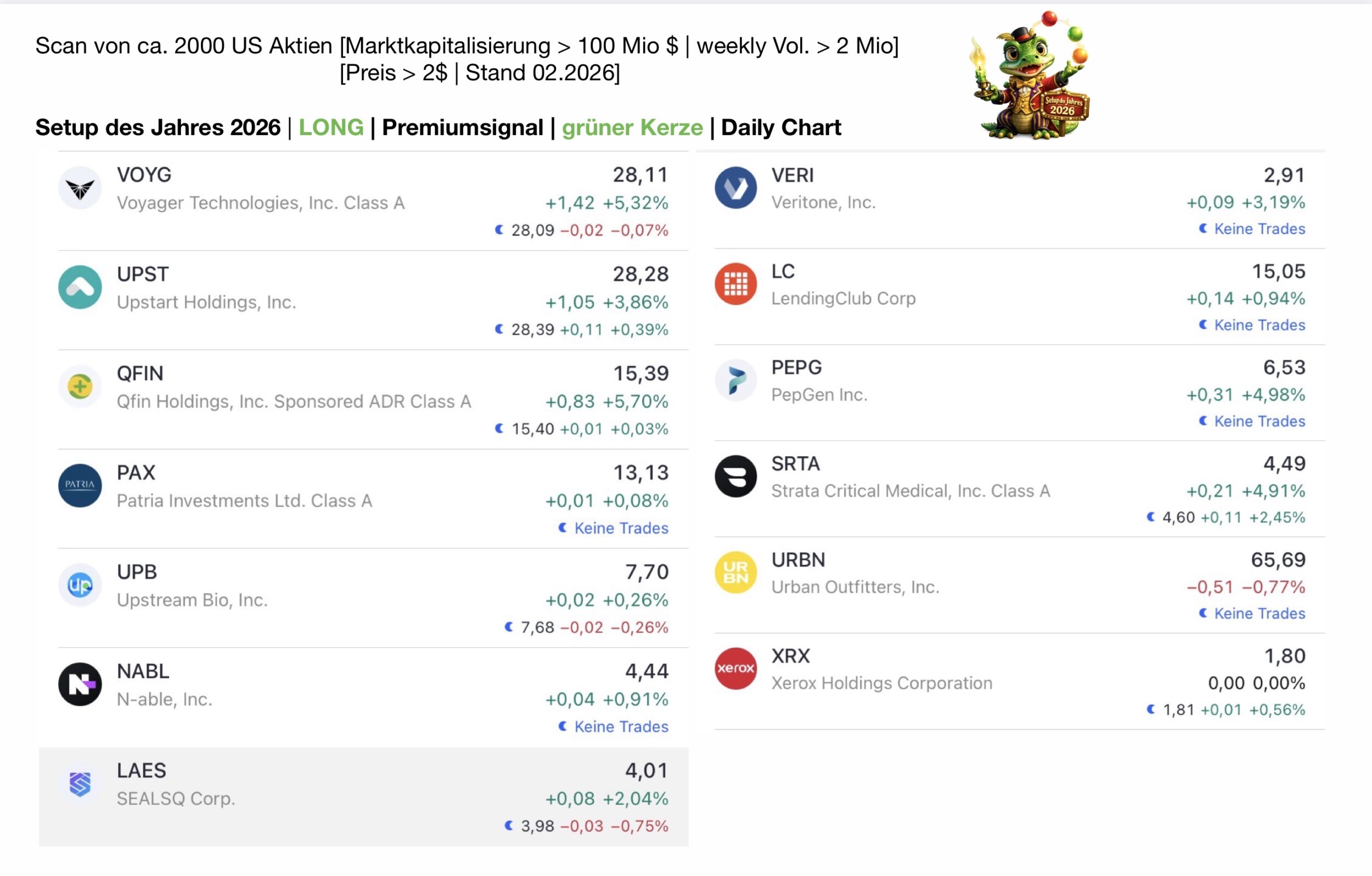Viewport: 1372px width, 876px height.
Task: Click the green LONG label in heading
Action: click(331, 127)
